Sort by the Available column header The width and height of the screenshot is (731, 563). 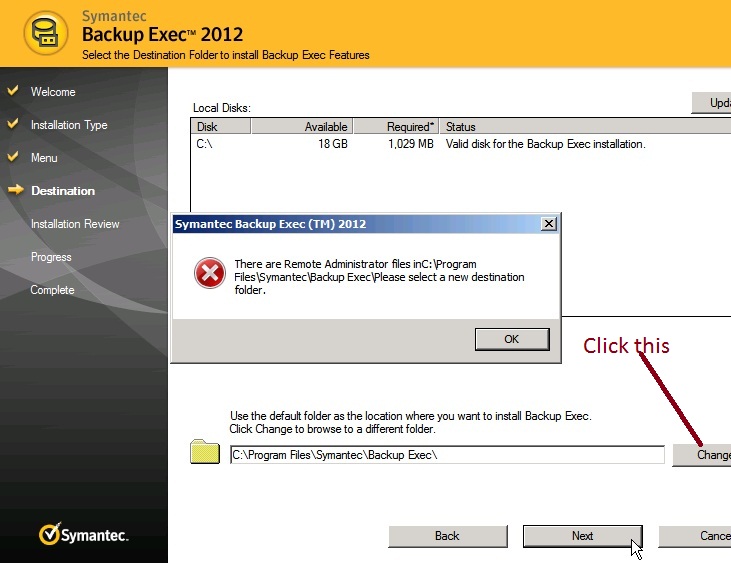click(x=301, y=127)
